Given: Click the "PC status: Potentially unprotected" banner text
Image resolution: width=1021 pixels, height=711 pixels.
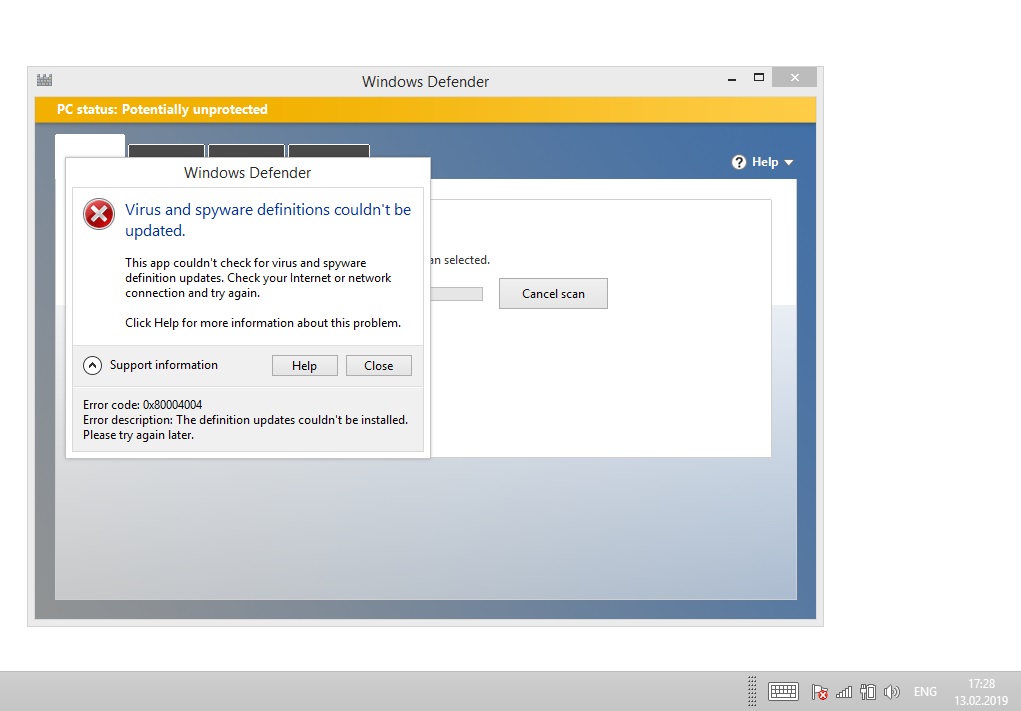Looking at the screenshot, I should [162, 109].
